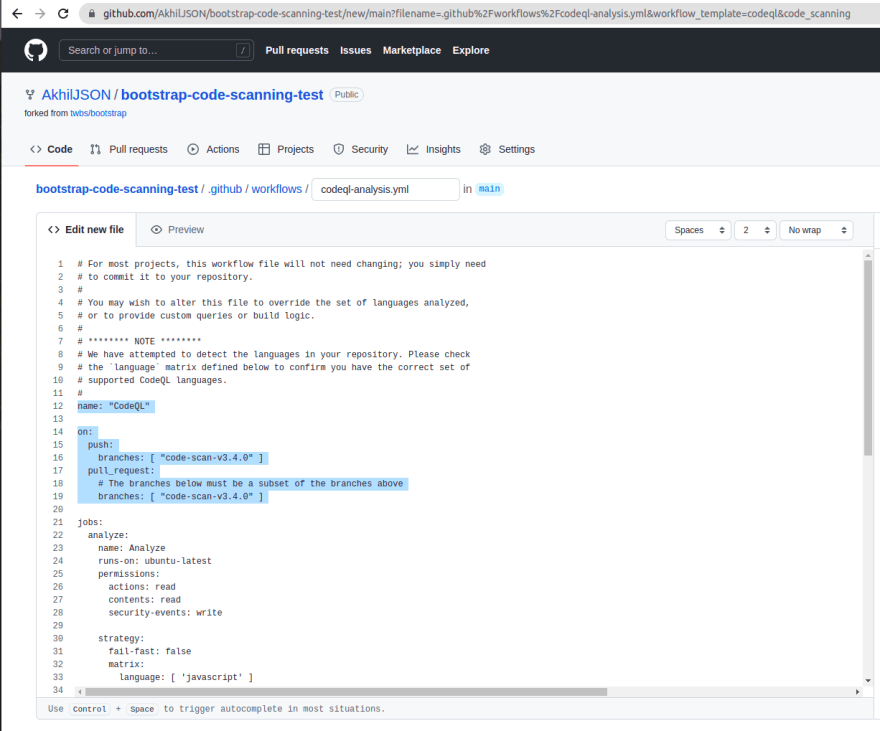Open GitHub home via Octocat logo
Screen dimensions: 880x731
[x=36, y=50]
